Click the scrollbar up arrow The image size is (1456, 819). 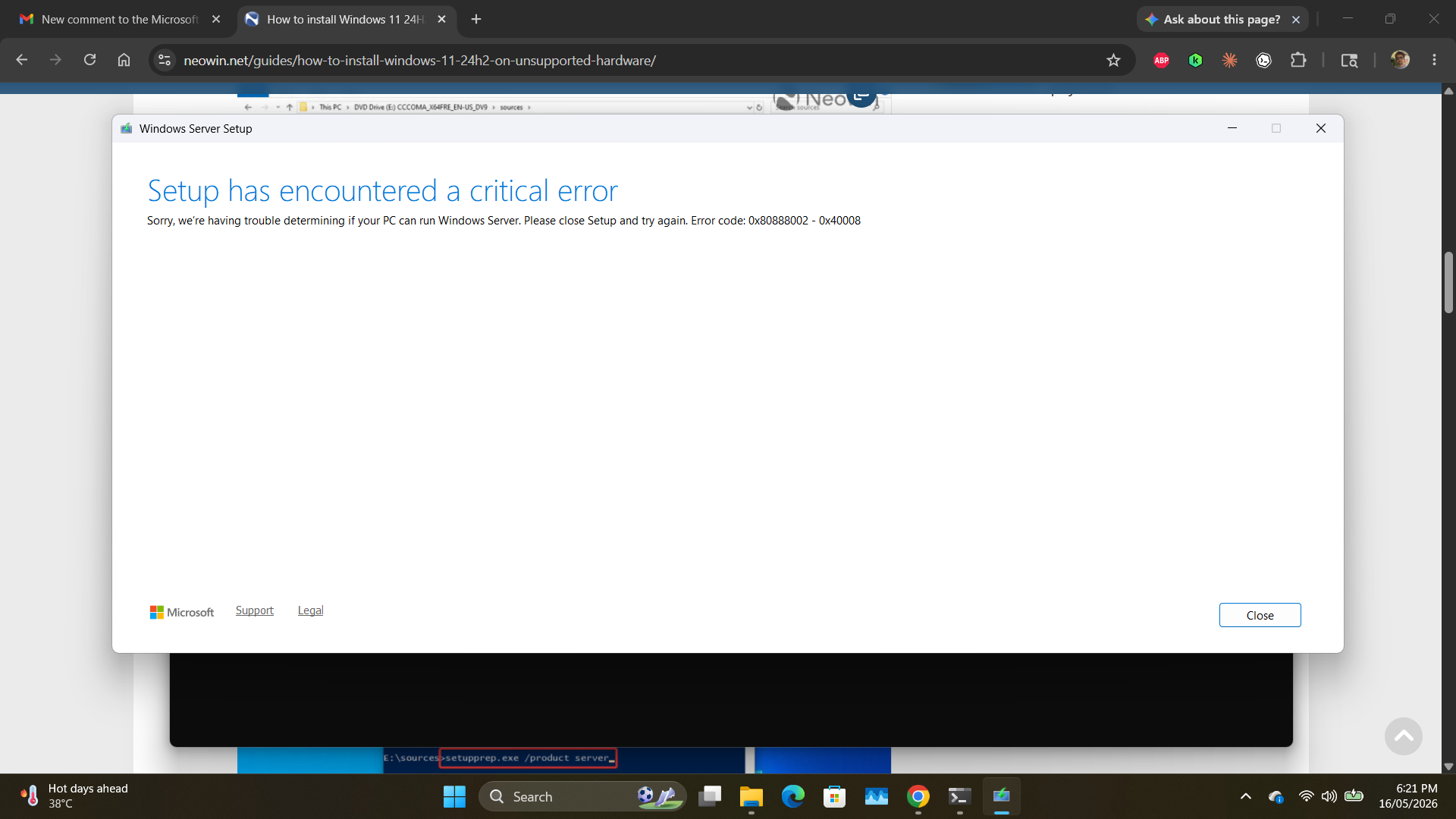[1448, 91]
